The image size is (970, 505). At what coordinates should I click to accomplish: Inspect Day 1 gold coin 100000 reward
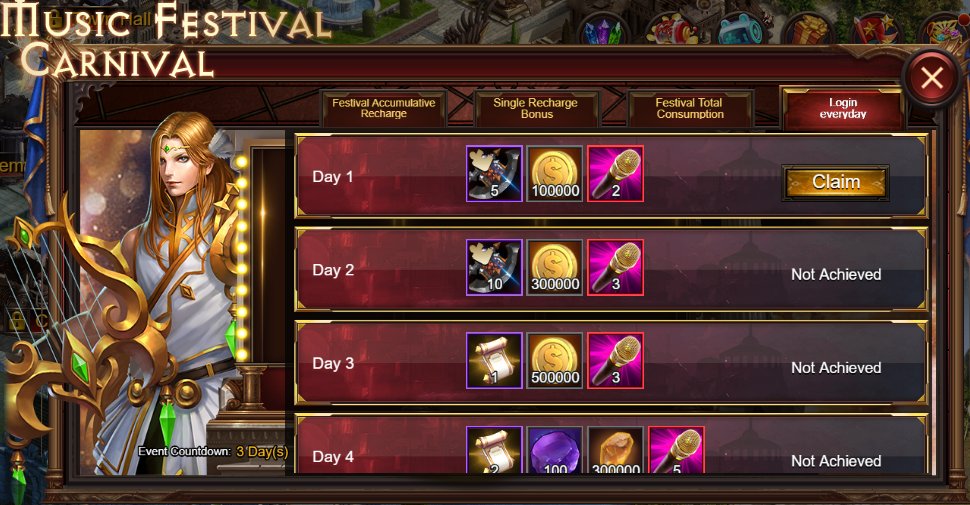[x=555, y=174]
